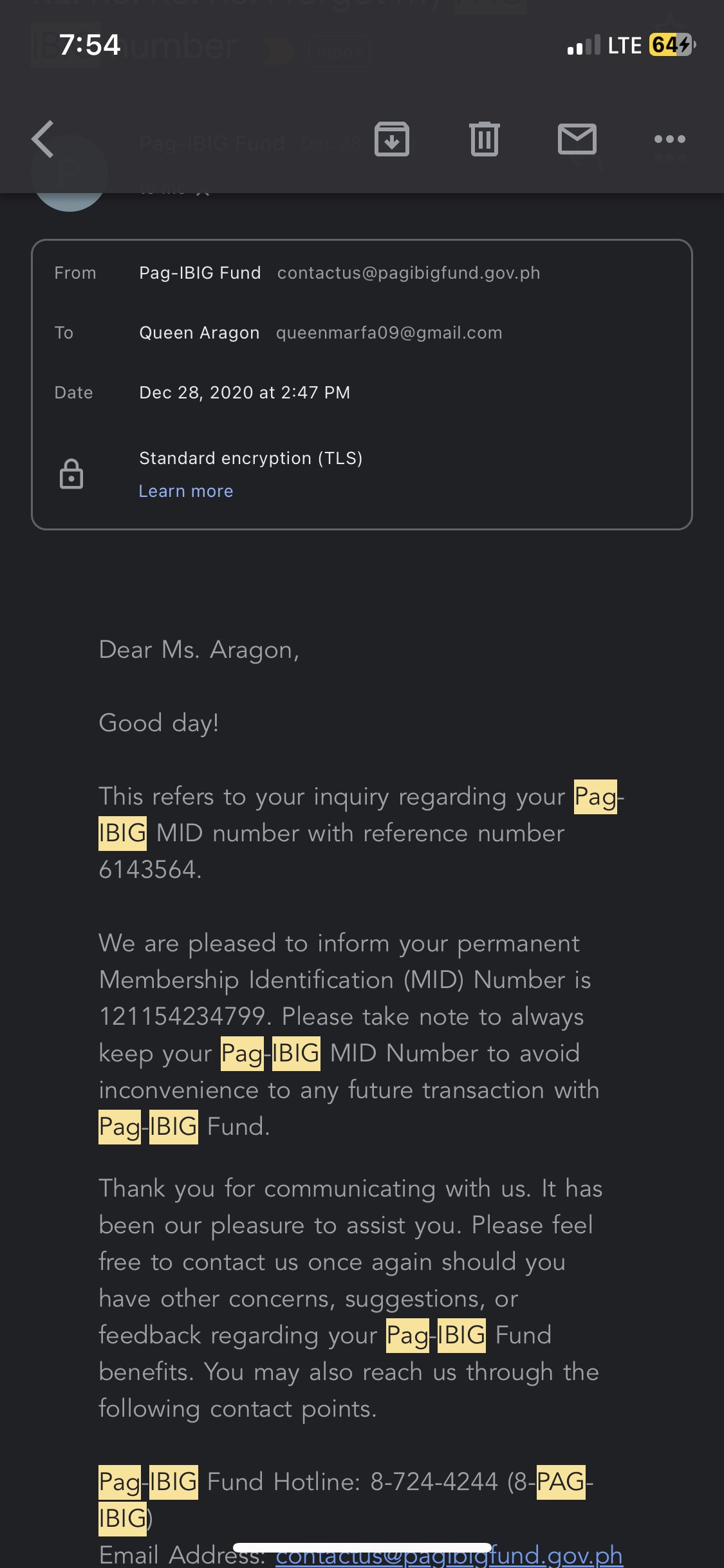Tap the battery indicator in the status bar
The height and width of the screenshot is (1568, 724).
point(672,45)
